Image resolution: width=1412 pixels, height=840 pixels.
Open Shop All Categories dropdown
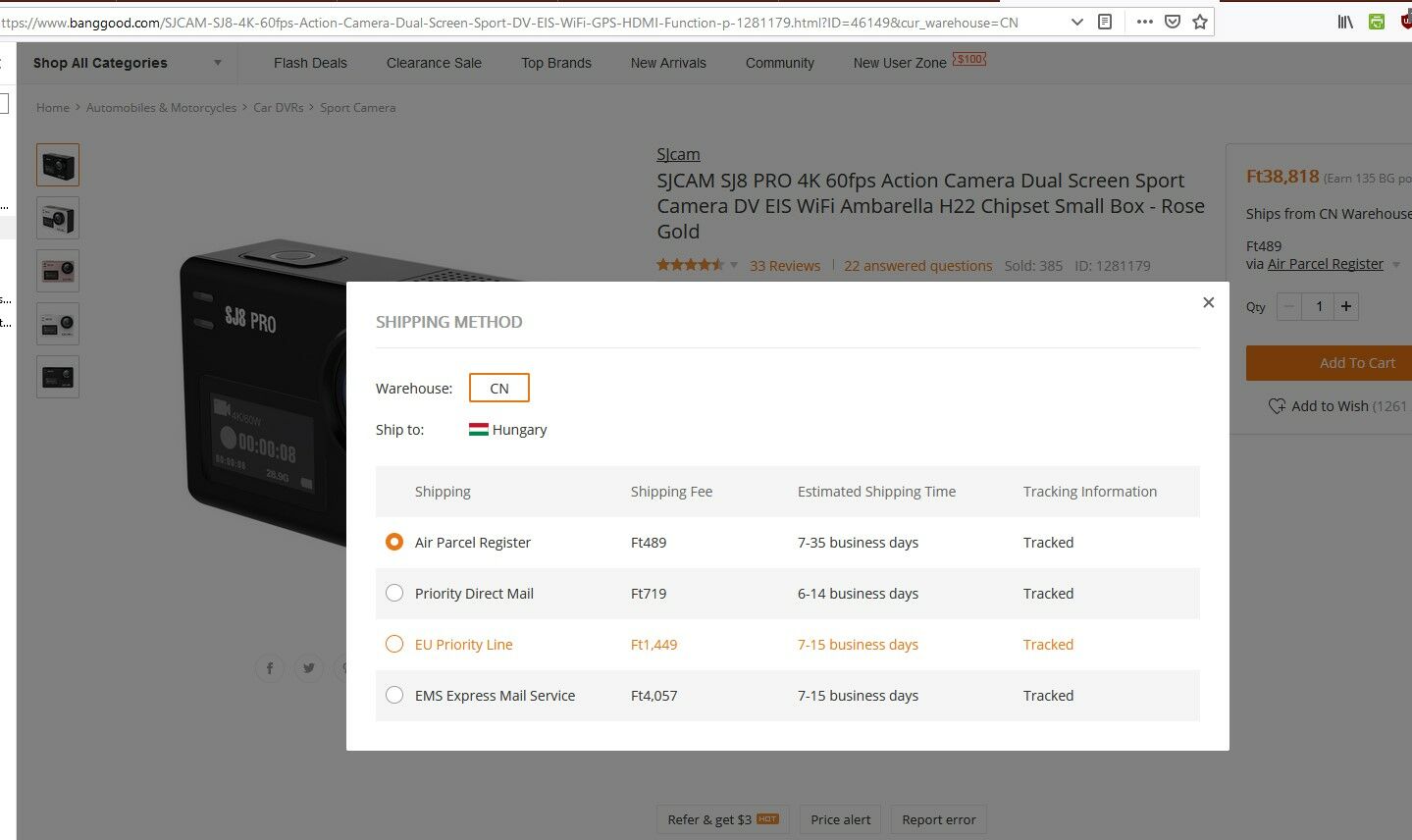click(127, 63)
